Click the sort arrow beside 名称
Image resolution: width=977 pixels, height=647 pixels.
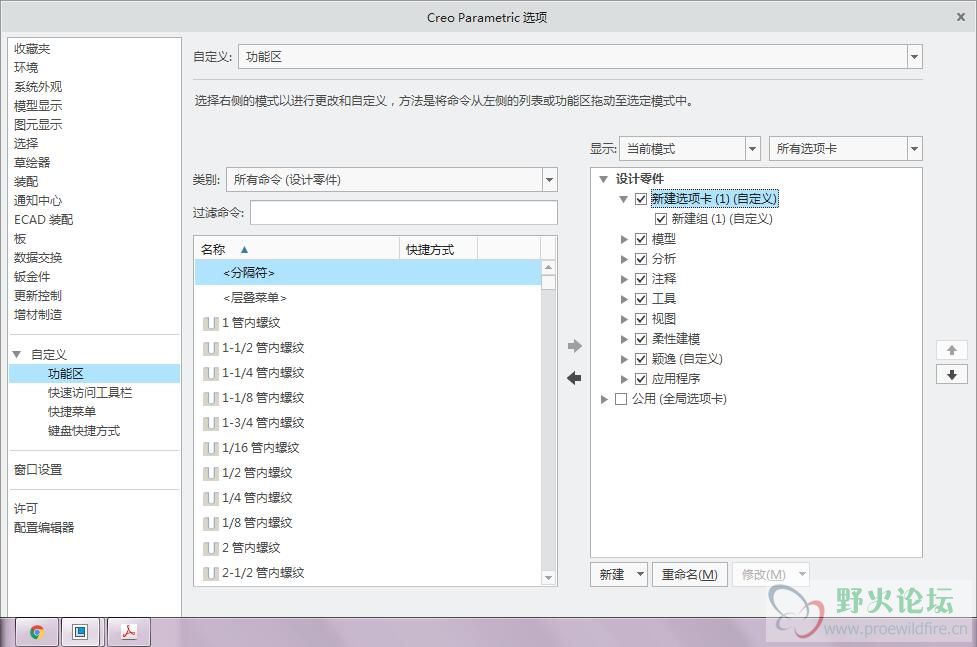[244, 249]
